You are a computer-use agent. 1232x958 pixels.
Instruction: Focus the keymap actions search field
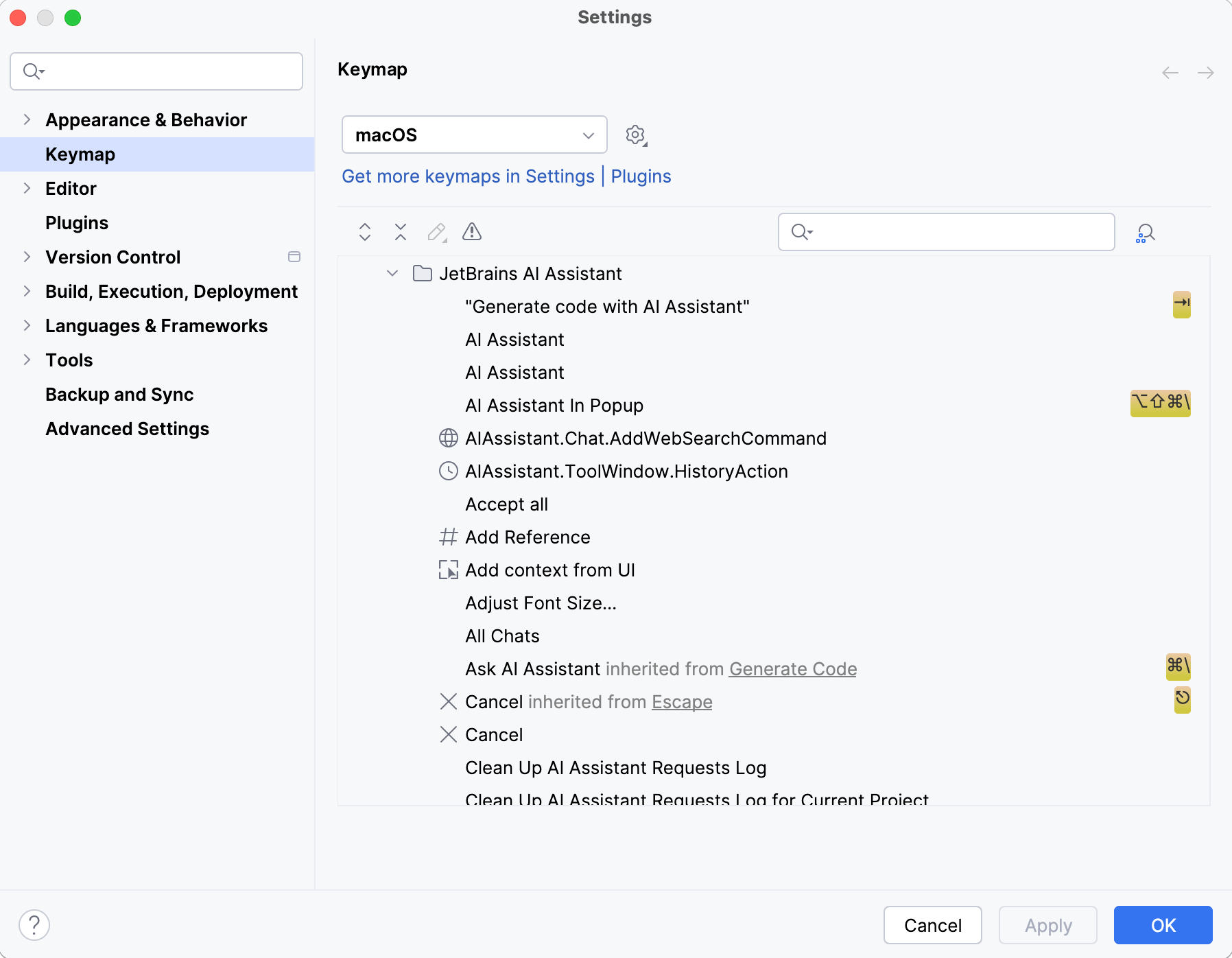coord(953,232)
